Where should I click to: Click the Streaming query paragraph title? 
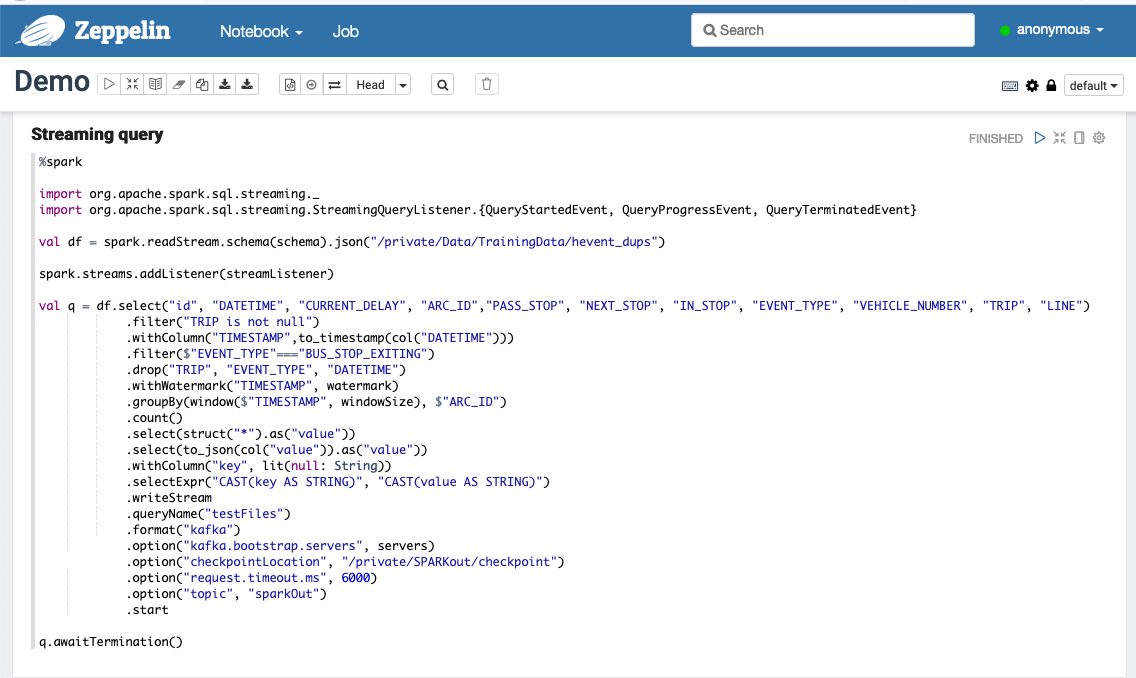[97, 134]
